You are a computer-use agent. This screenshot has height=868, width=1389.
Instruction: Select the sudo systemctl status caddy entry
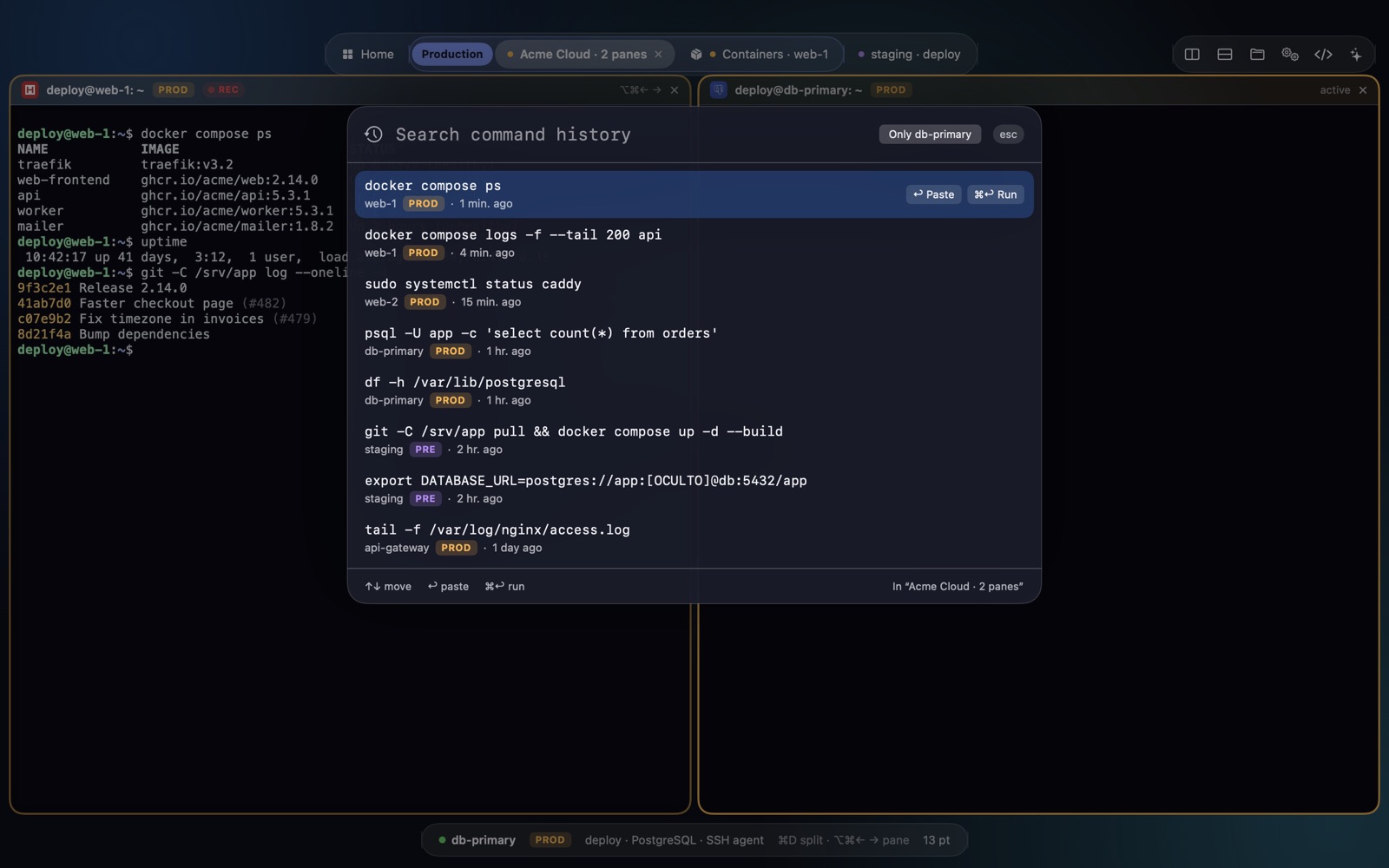point(694,293)
